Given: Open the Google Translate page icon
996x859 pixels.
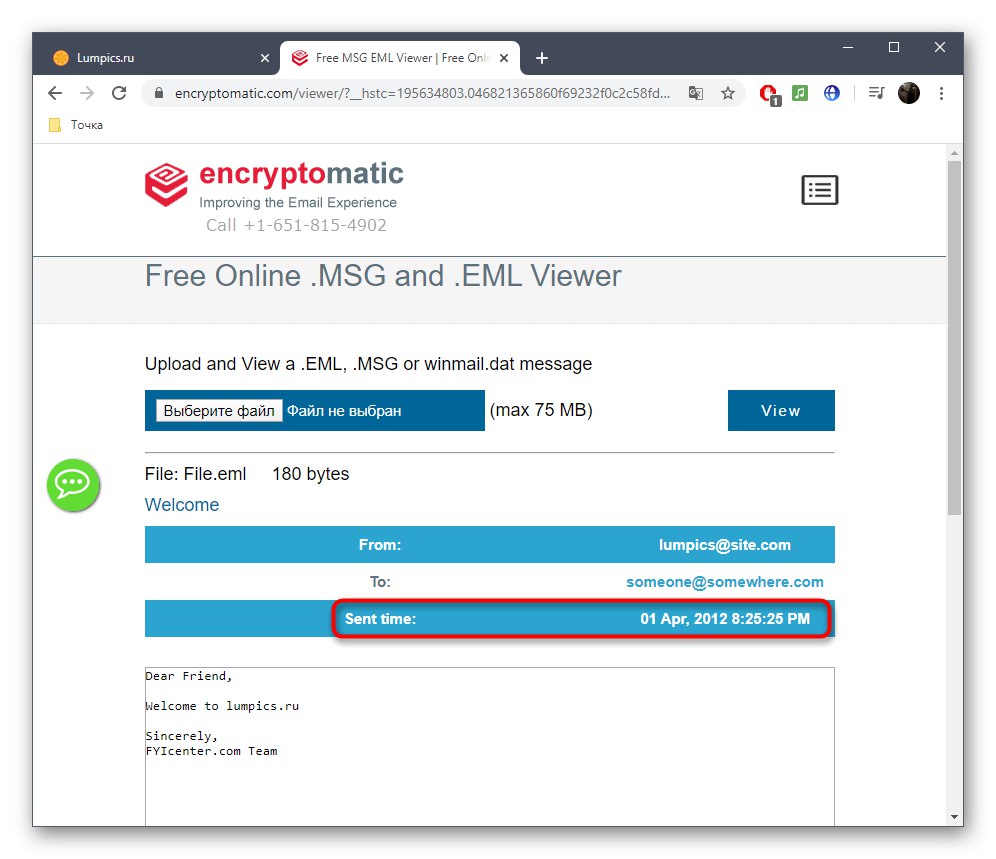Looking at the screenshot, I should click(x=696, y=93).
